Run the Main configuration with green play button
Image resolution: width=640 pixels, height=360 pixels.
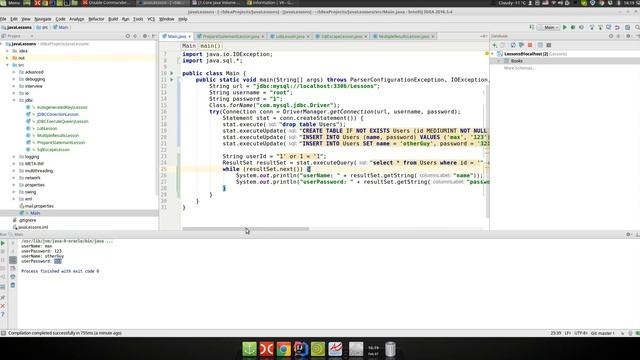(565, 27)
